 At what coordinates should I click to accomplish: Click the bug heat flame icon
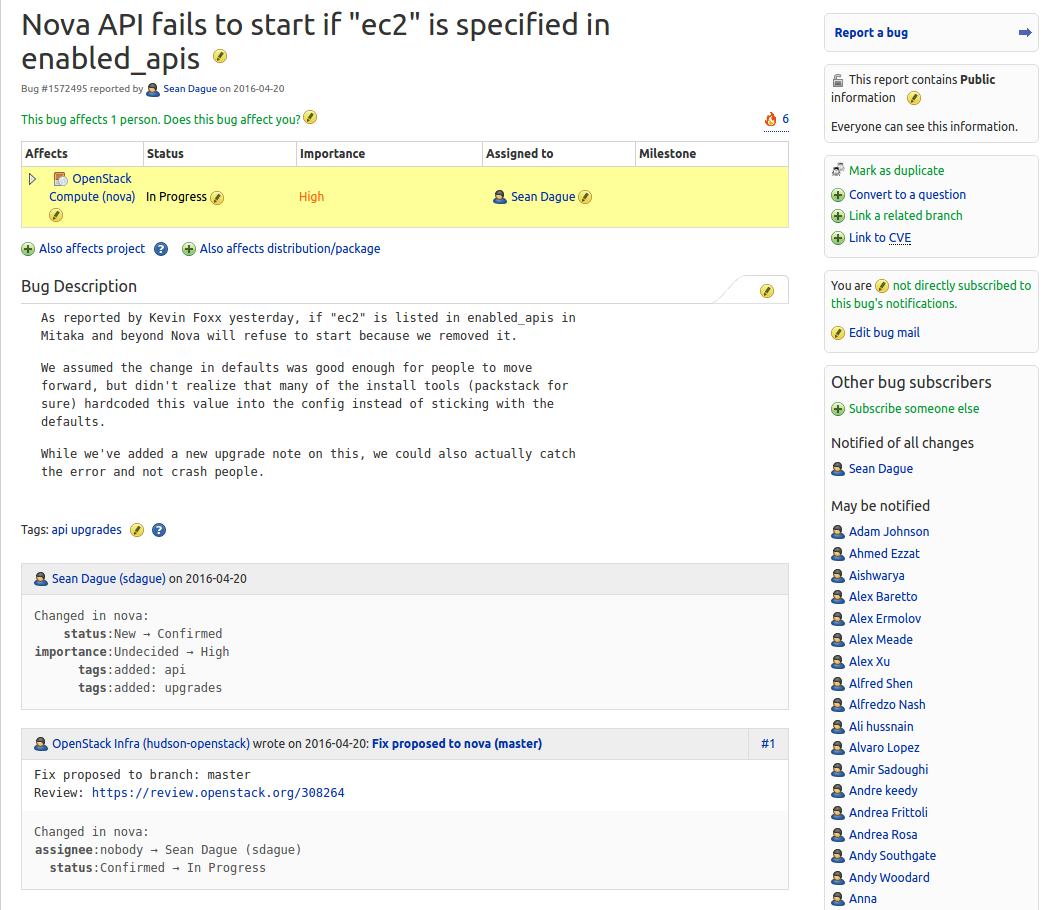(770, 120)
